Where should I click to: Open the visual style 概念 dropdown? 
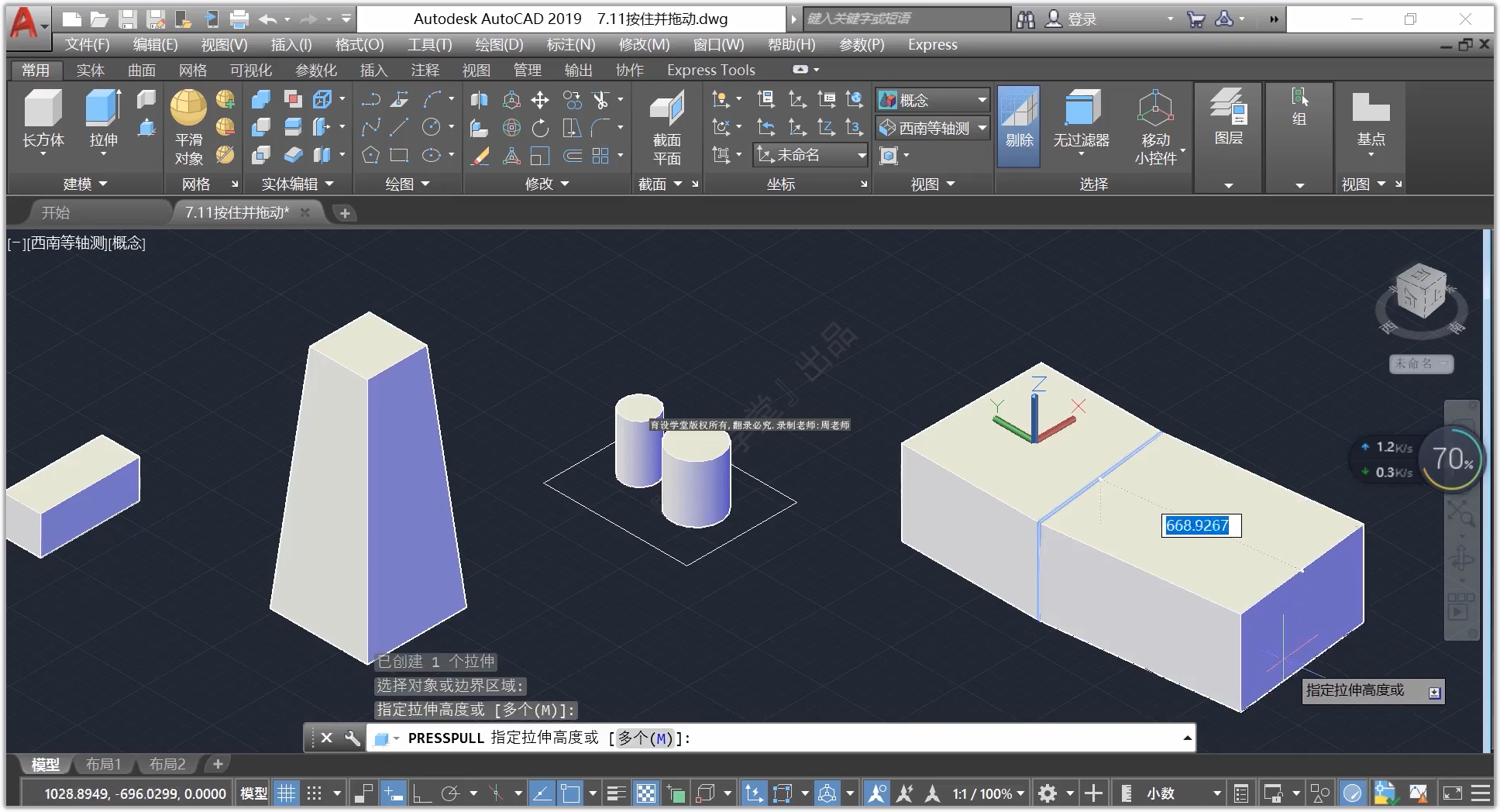(x=934, y=100)
